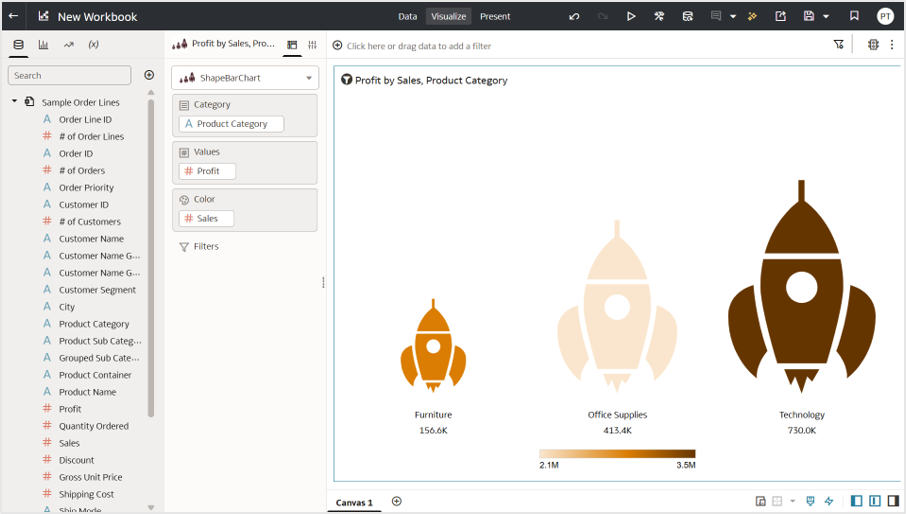906x514 pixels.
Task: Select the Canvas 1 tab
Action: [354, 502]
